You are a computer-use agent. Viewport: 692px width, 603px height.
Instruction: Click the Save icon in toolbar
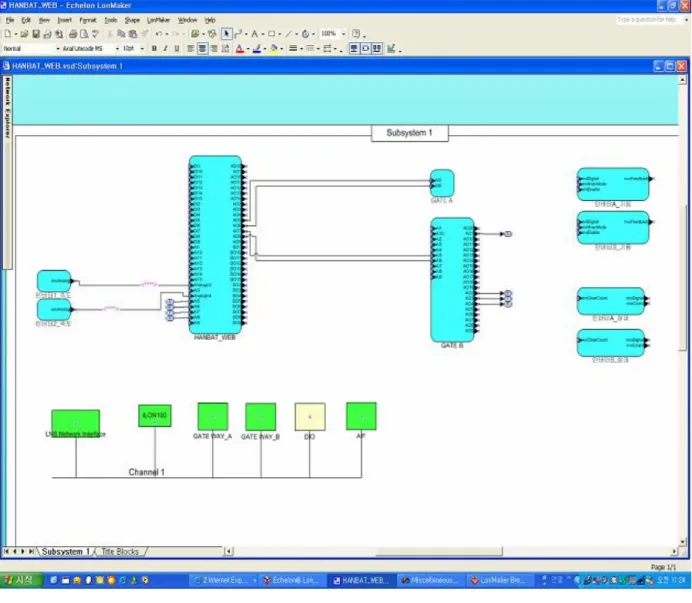(36, 34)
